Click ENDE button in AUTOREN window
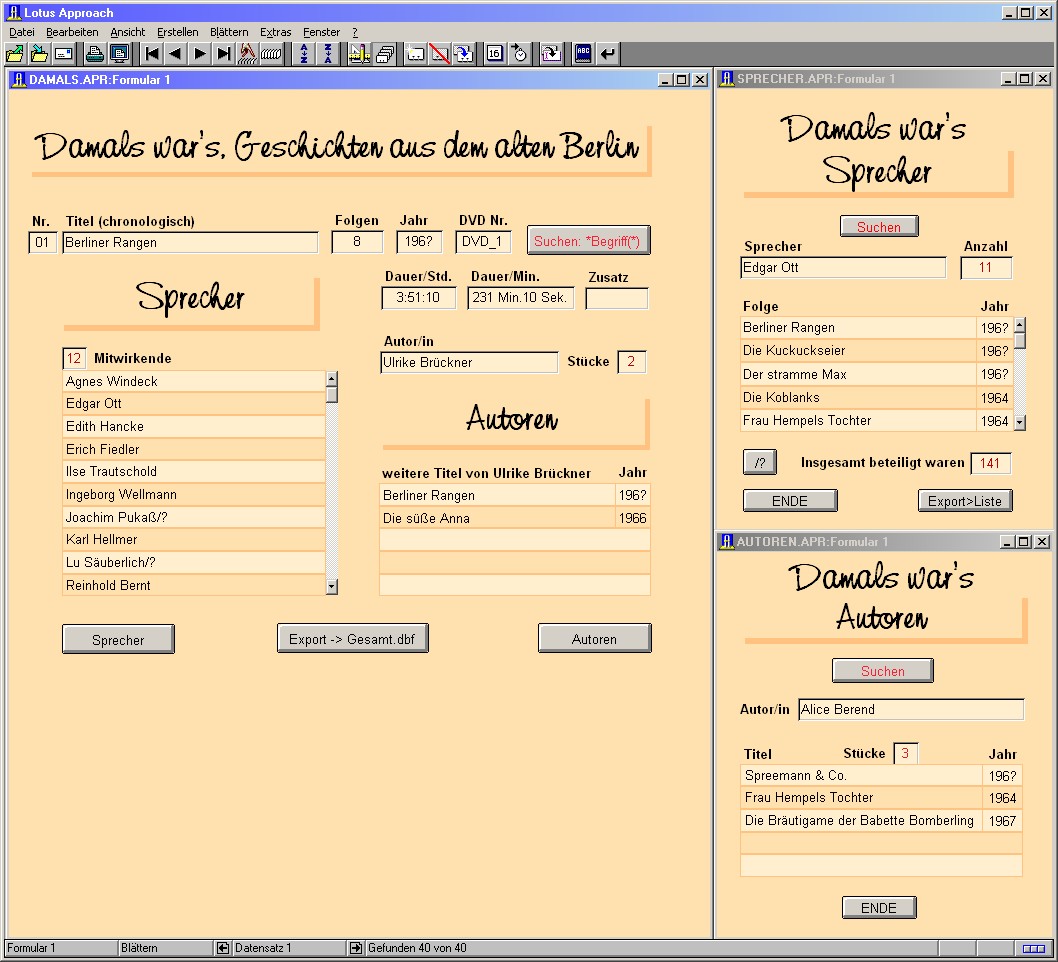 tap(879, 907)
